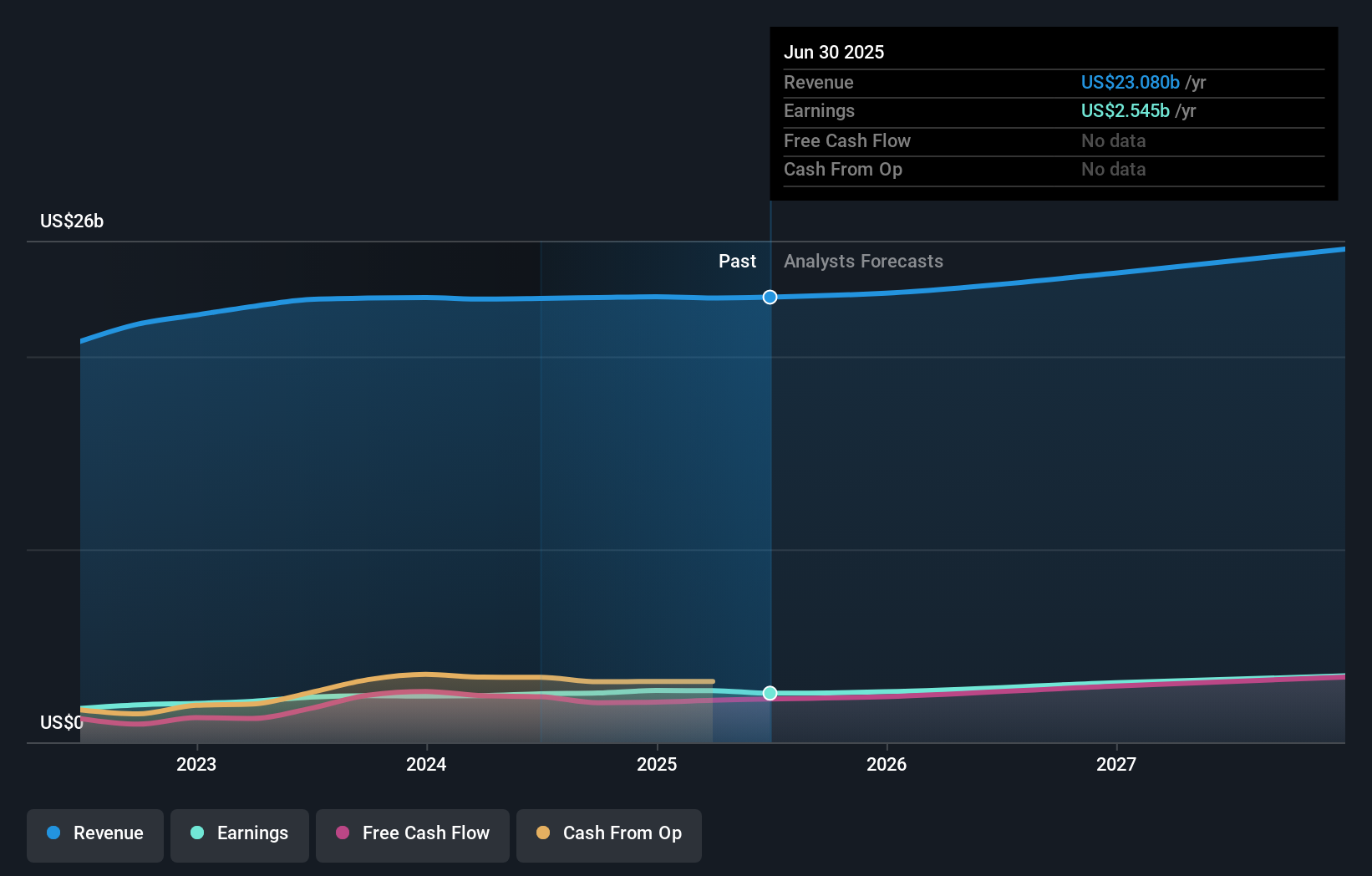Click the US$2.545b earnings value

(1126, 110)
